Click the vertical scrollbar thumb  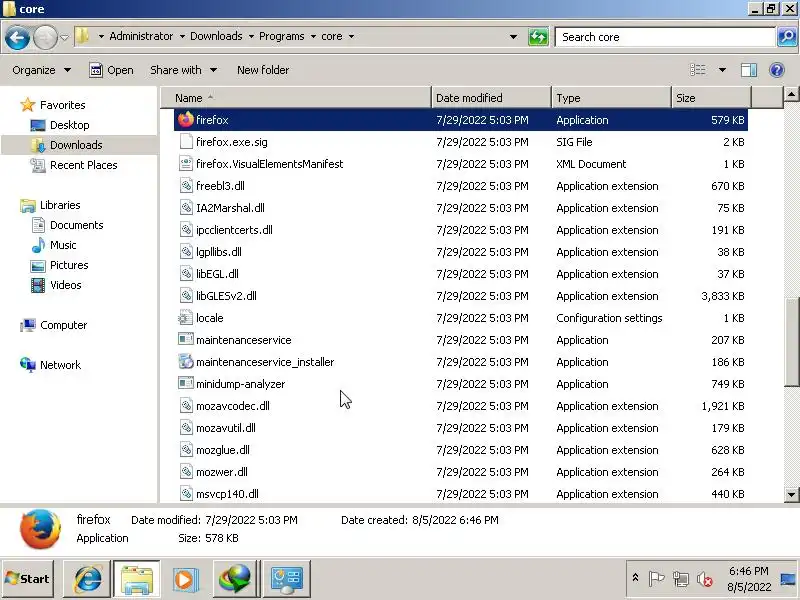coord(791,342)
